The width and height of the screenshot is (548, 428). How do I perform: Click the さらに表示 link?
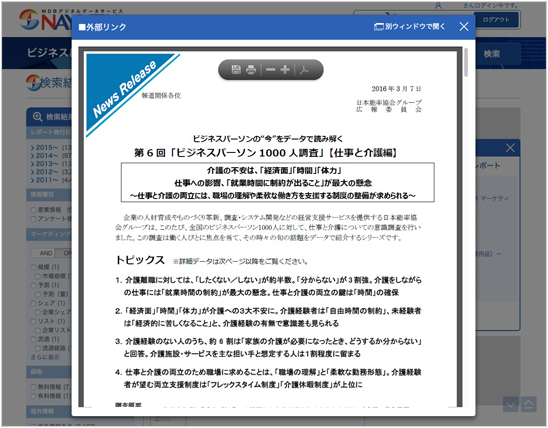pos(45,357)
